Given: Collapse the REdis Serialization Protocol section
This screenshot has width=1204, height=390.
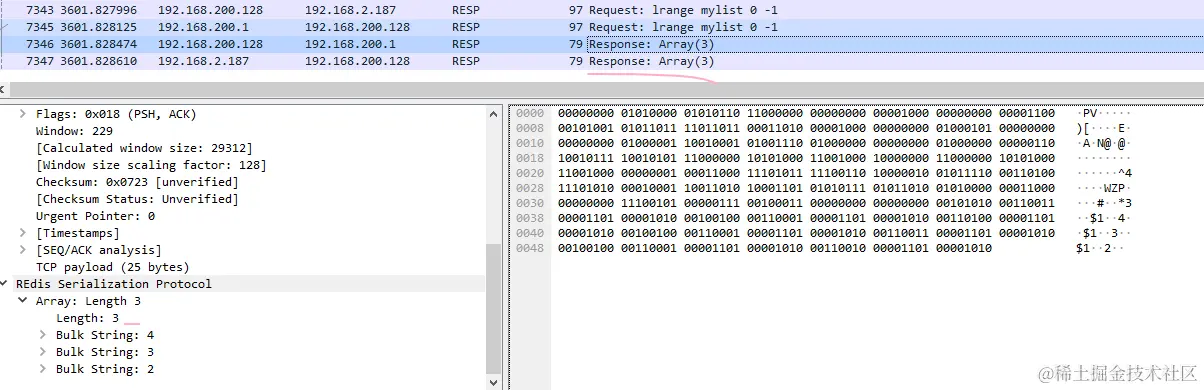Looking at the screenshot, I should (5, 284).
